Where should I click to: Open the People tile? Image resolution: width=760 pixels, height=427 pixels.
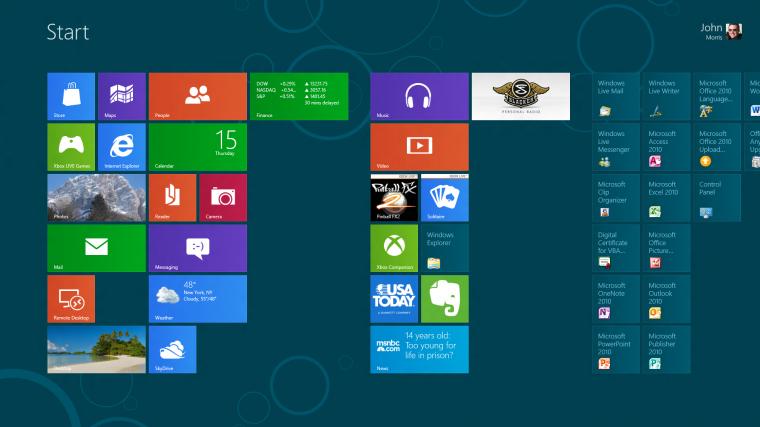coord(198,96)
